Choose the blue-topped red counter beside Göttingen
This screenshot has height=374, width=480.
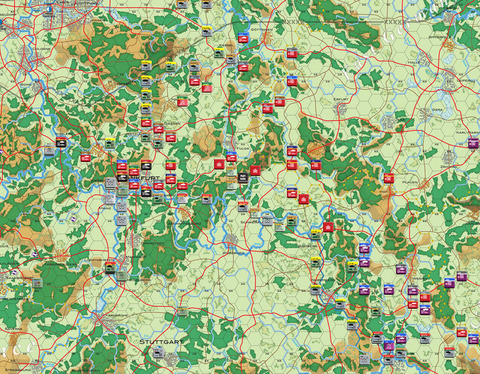(243, 38)
